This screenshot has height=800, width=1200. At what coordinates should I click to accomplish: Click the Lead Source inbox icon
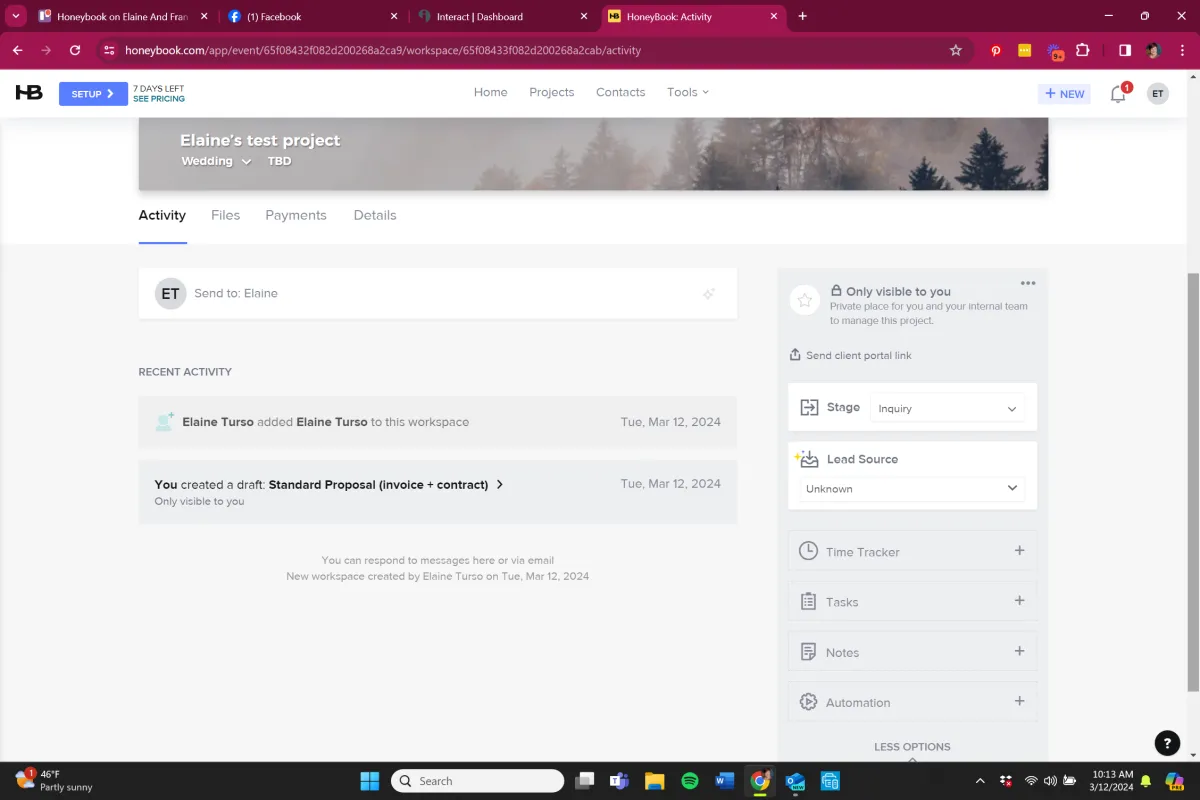[807, 459]
